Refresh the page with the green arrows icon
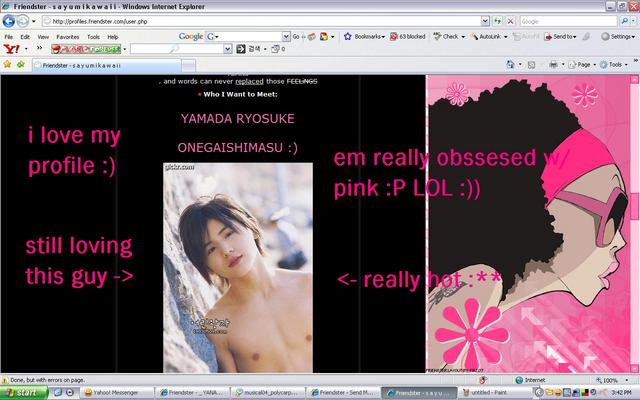The width and height of the screenshot is (640, 400). (498, 21)
